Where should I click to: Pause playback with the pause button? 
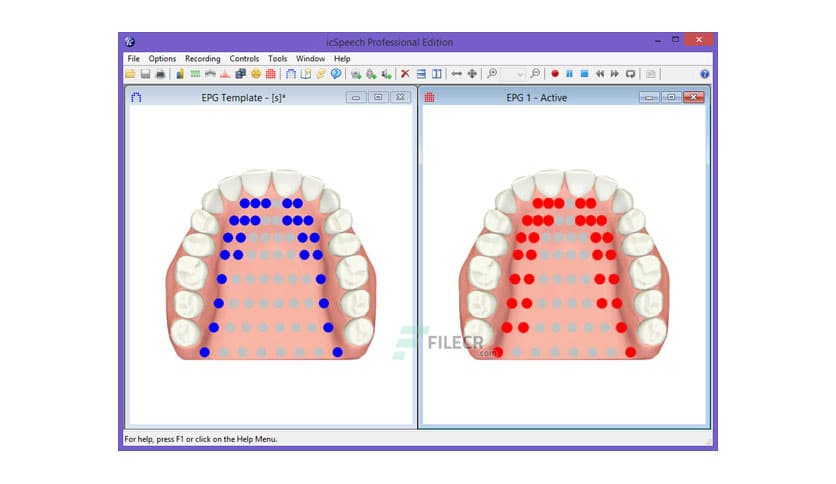click(x=569, y=74)
